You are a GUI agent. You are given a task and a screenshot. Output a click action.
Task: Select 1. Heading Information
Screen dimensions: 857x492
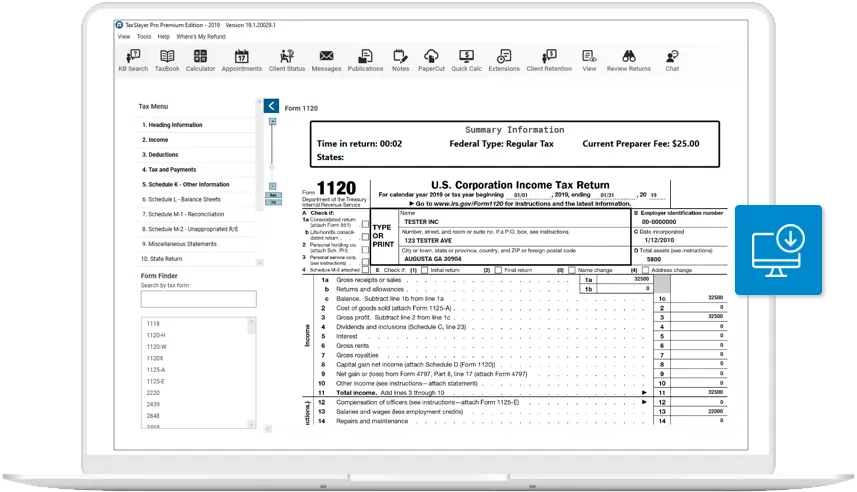(196, 125)
